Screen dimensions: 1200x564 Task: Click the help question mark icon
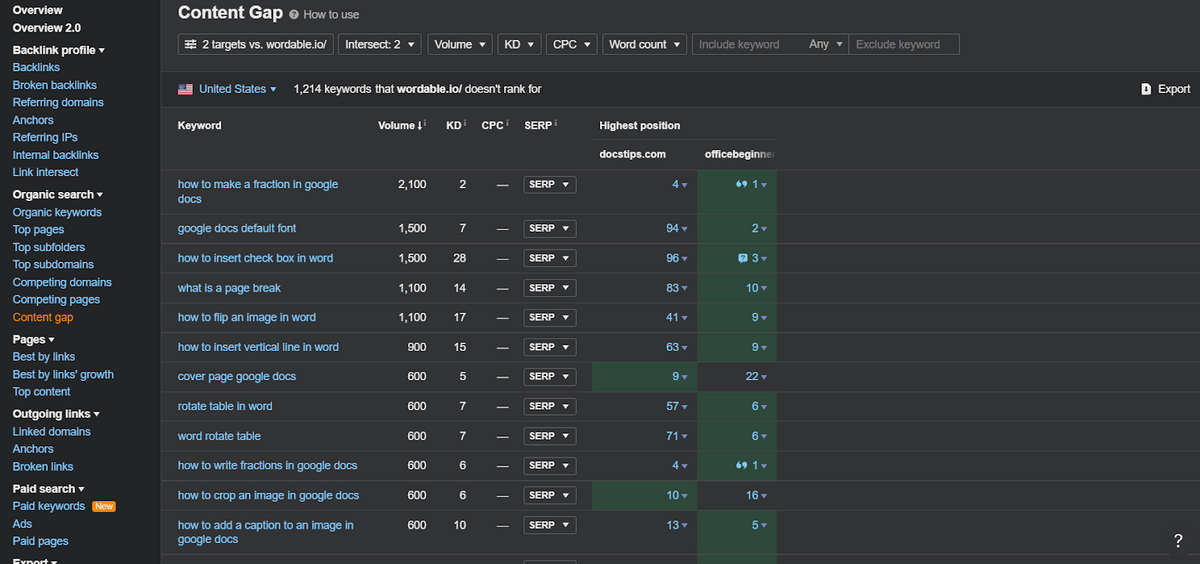pyautogui.click(x=1177, y=541)
